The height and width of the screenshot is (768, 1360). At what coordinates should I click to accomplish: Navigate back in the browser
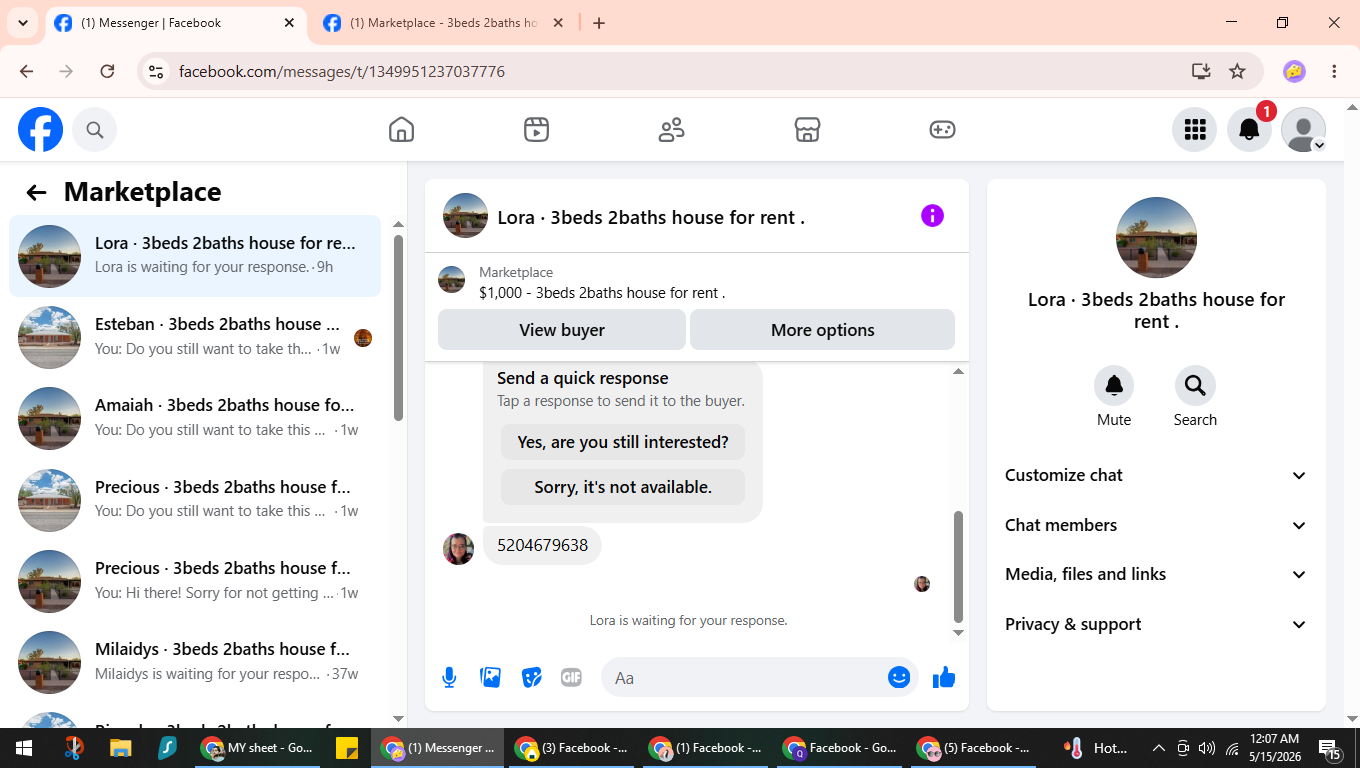(27, 71)
